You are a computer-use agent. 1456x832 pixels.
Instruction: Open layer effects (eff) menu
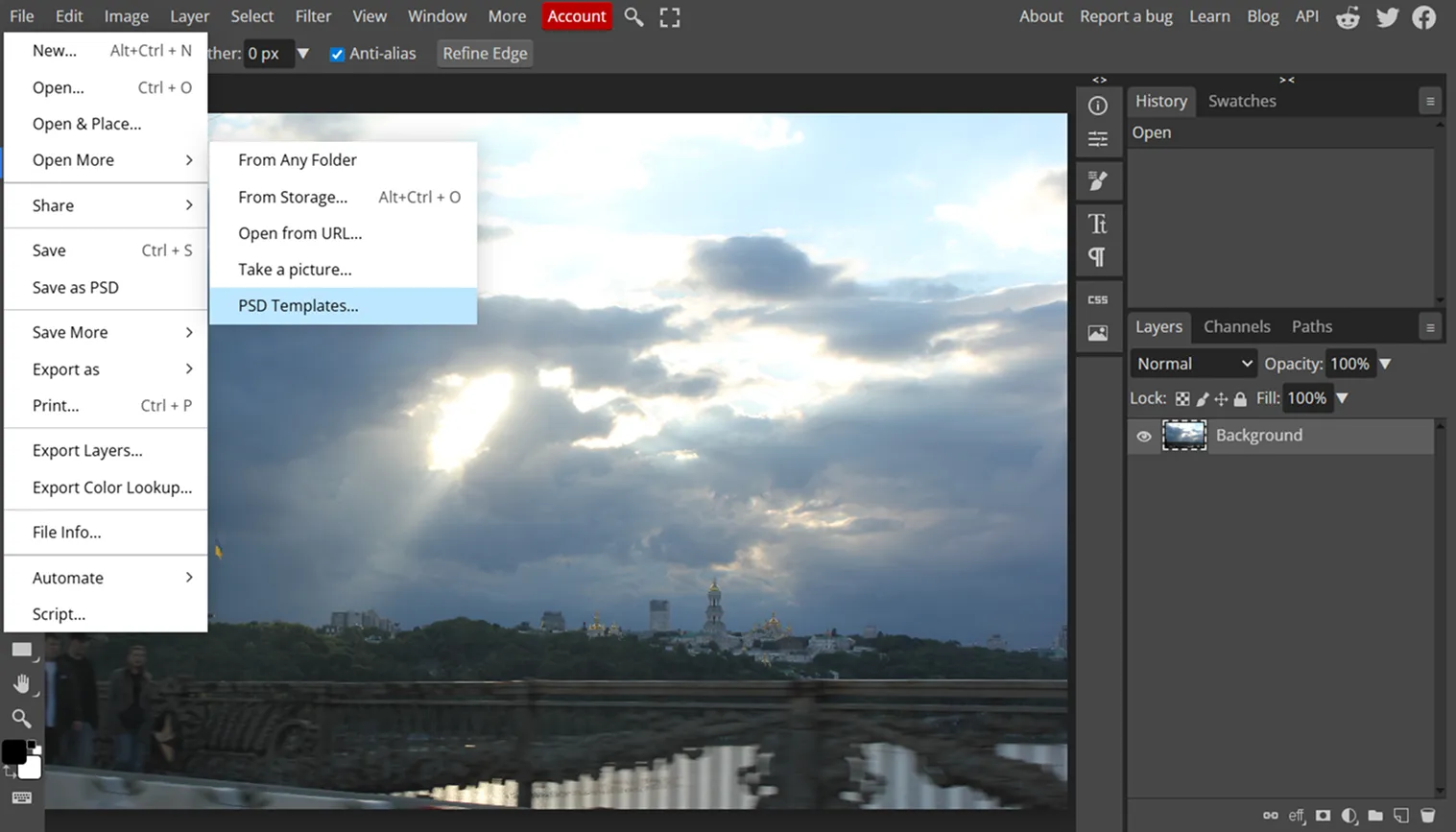(1297, 815)
